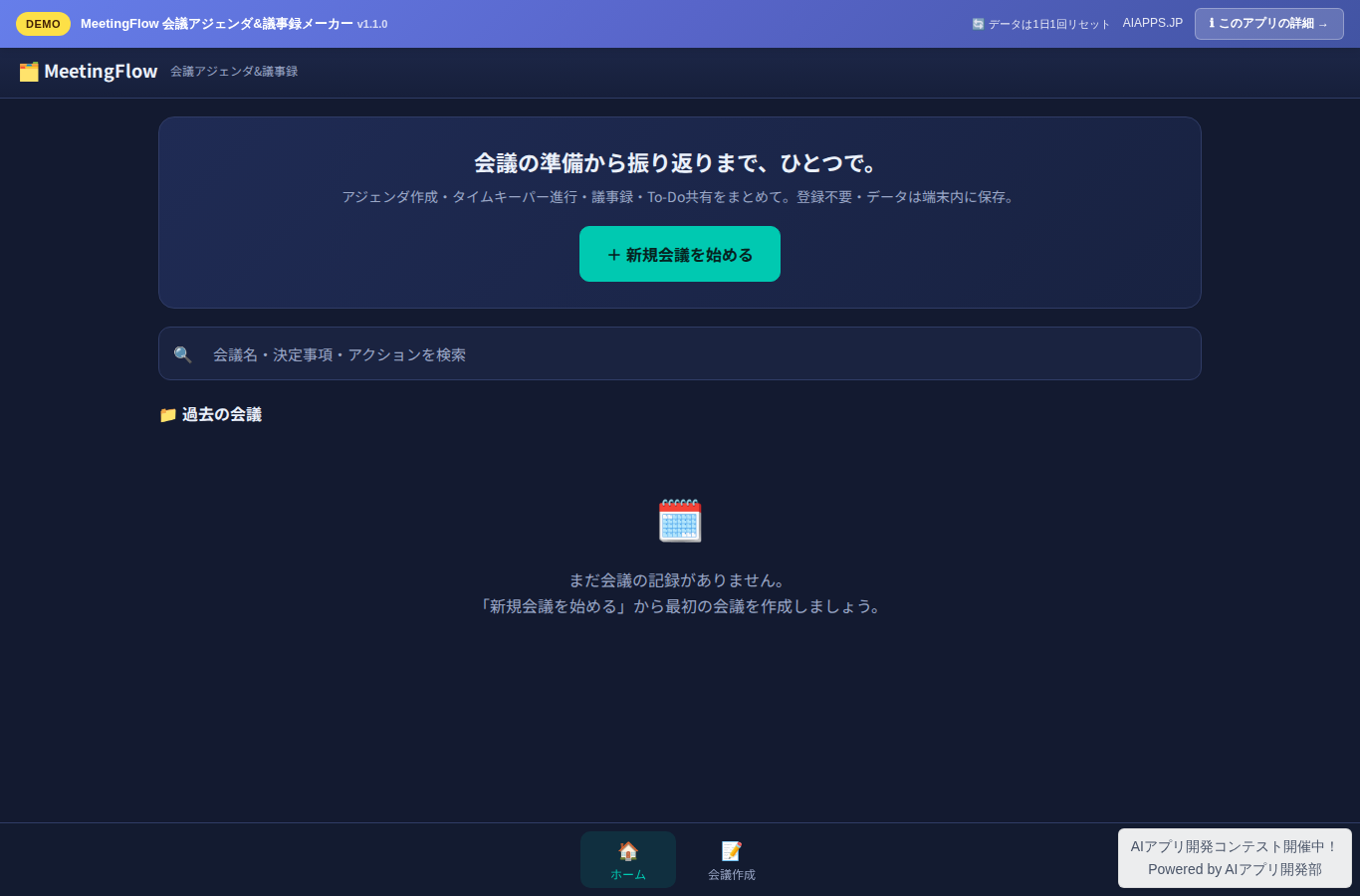
Task: Click the MeetingFlow brand name
Action: 101,72
